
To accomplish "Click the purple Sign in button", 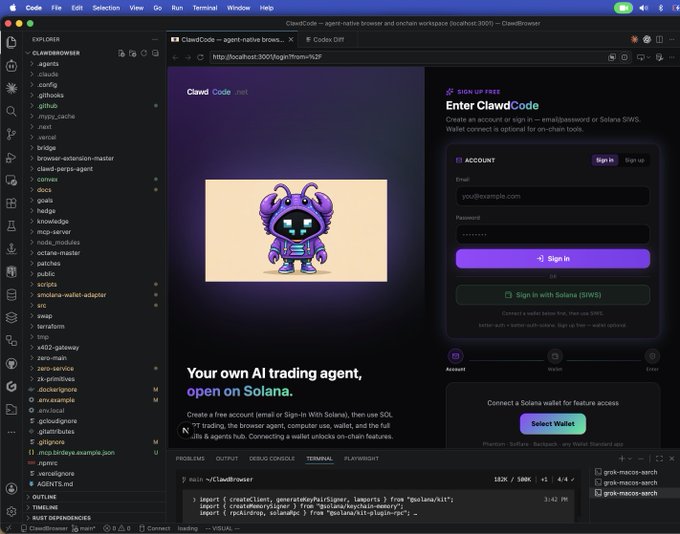I will click(x=552, y=259).
